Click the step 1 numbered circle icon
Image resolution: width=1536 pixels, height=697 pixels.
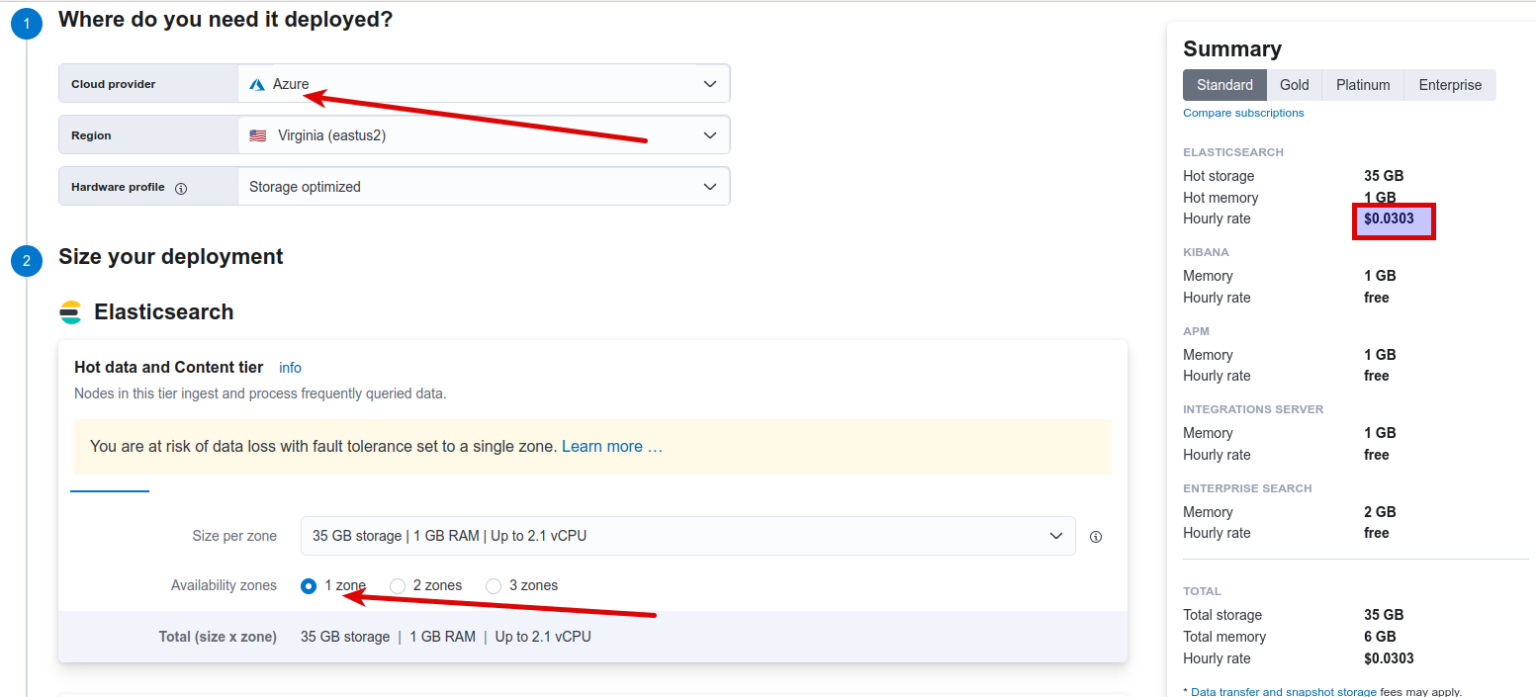[26, 23]
